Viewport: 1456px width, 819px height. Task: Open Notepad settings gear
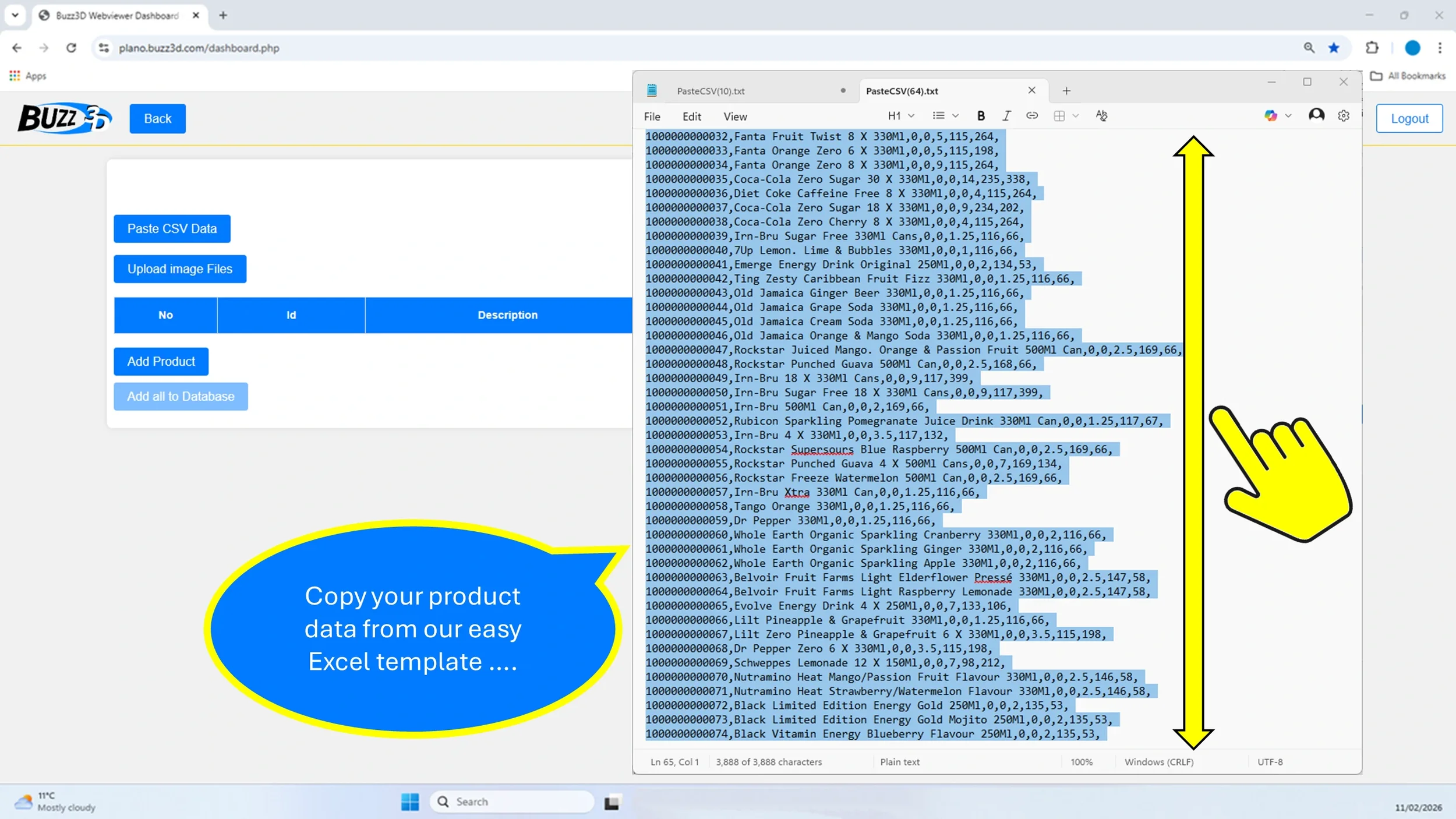click(x=1343, y=116)
